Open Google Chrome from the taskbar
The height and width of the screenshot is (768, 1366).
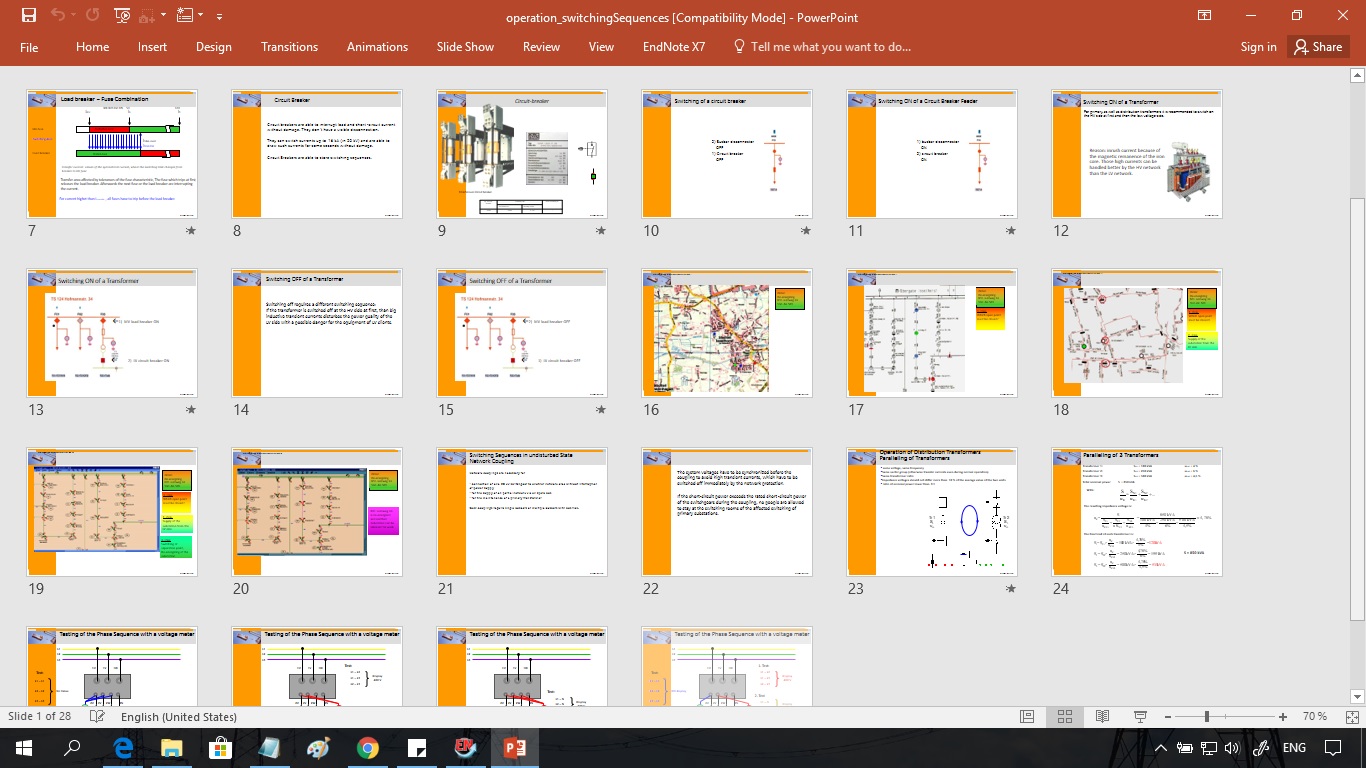pos(369,747)
